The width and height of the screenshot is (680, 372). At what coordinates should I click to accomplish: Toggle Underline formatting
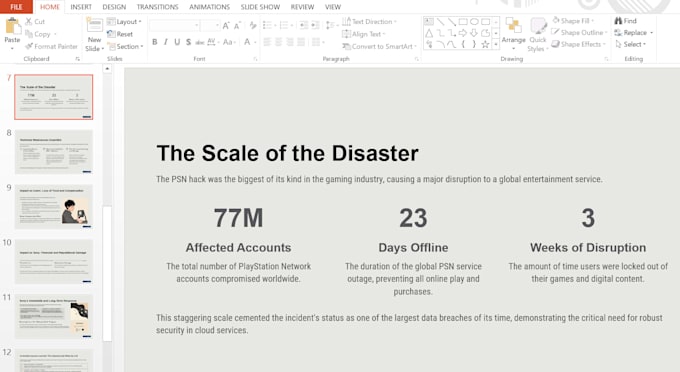tap(177, 42)
